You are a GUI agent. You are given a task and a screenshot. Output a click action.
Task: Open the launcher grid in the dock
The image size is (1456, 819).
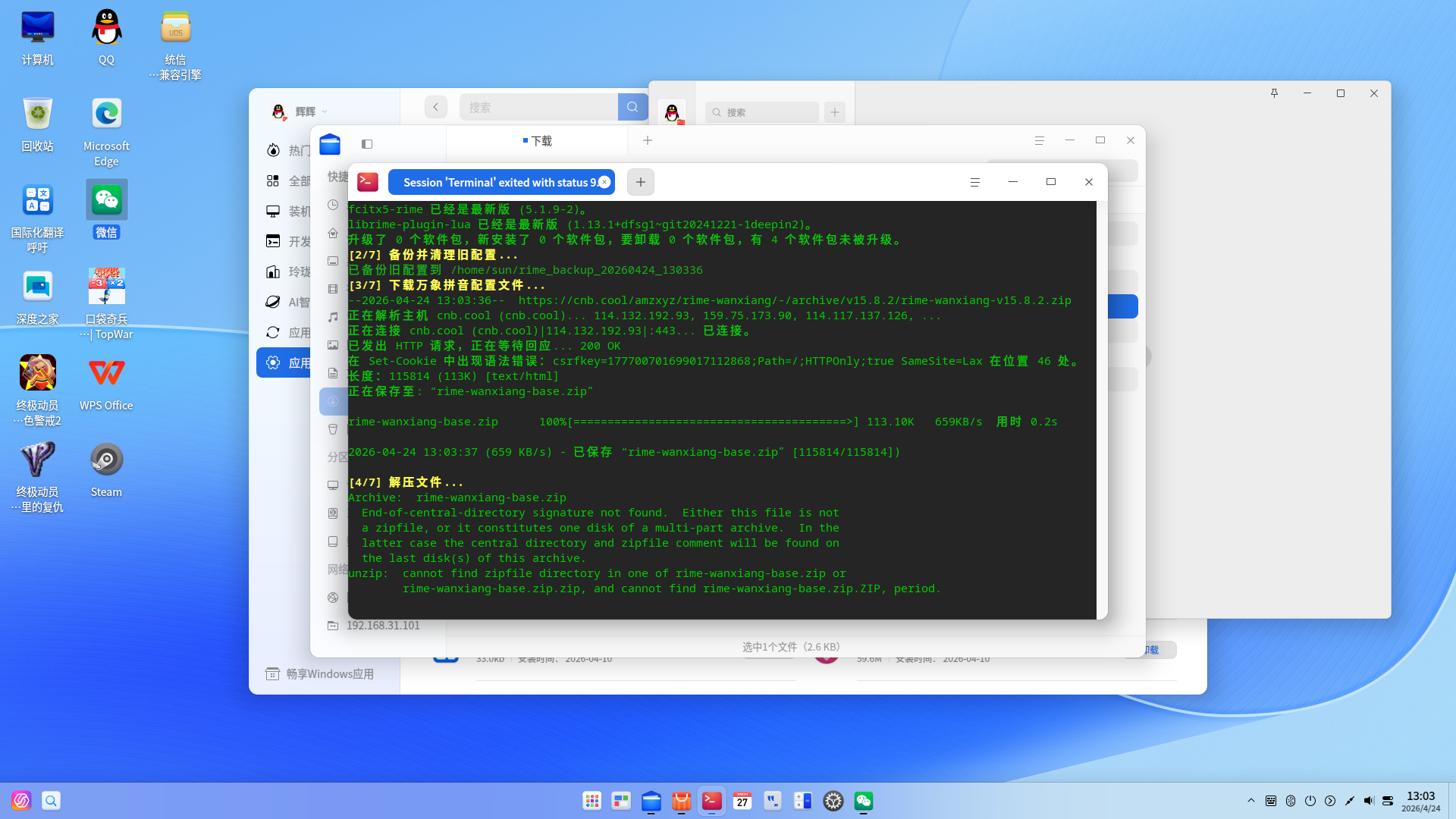pos(592,801)
